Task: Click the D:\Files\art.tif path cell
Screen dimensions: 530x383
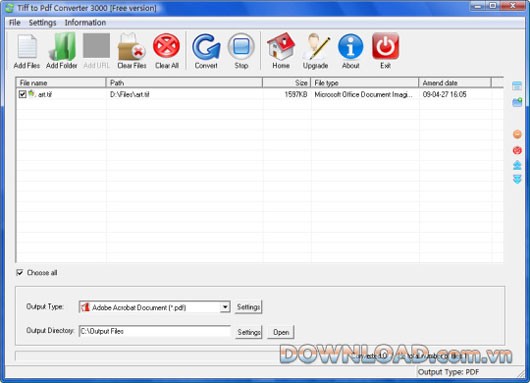Action: pos(130,94)
